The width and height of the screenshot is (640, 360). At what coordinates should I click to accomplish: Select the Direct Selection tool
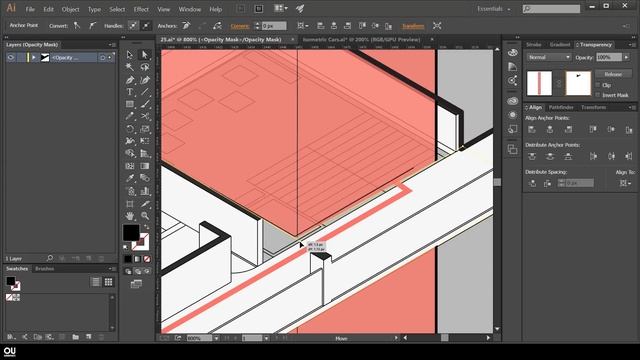144,55
